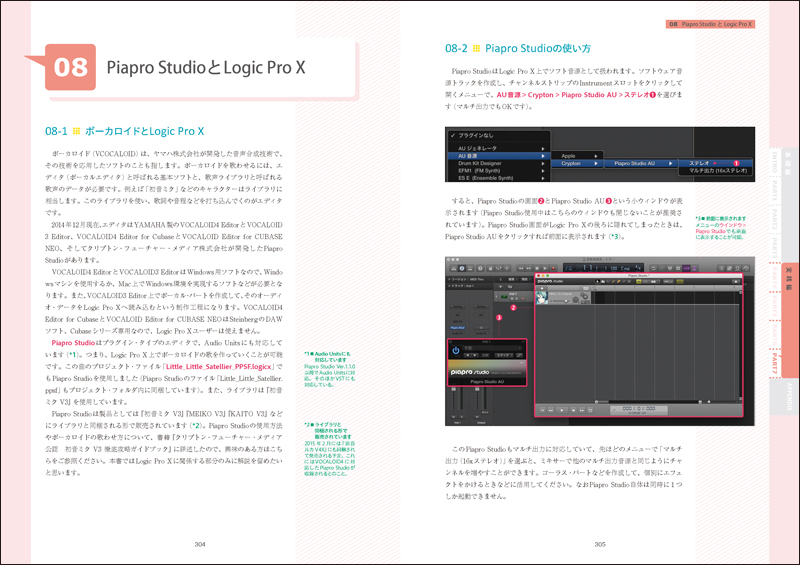Click the Piapro Studio AU label at window bottom
The width and height of the screenshot is (800, 565).
point(487,382)
